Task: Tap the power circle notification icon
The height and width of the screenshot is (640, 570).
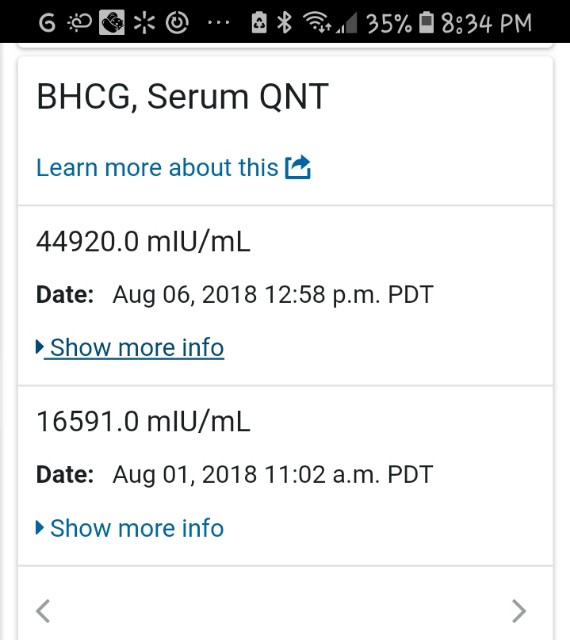Action: pyautogui.click(x=177, y=22)
